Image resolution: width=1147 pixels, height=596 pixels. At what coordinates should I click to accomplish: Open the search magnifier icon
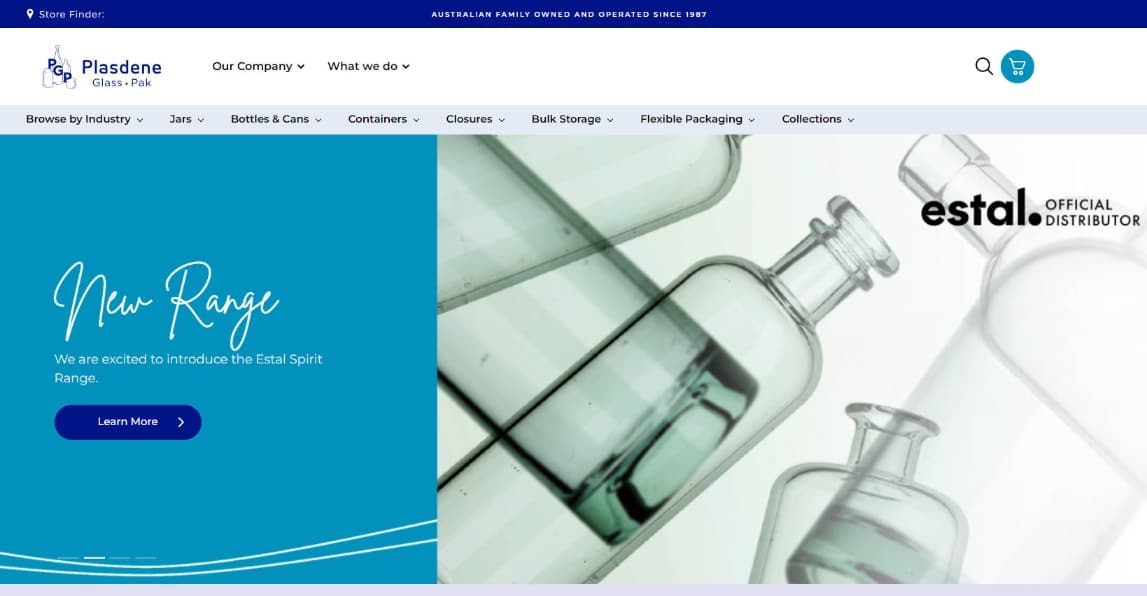(x=984, y=66)
